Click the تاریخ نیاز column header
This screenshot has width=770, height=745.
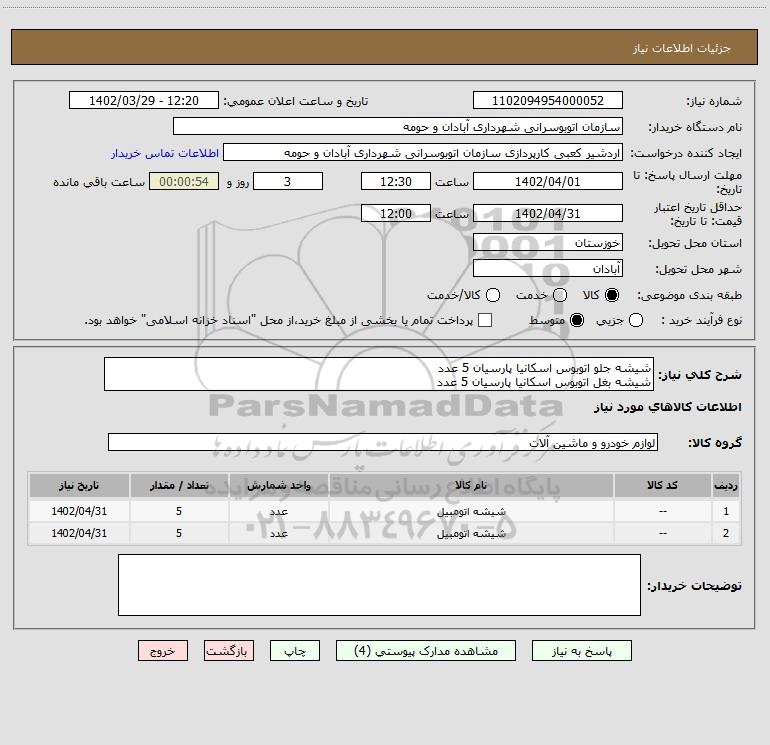[x=79, y=485]
